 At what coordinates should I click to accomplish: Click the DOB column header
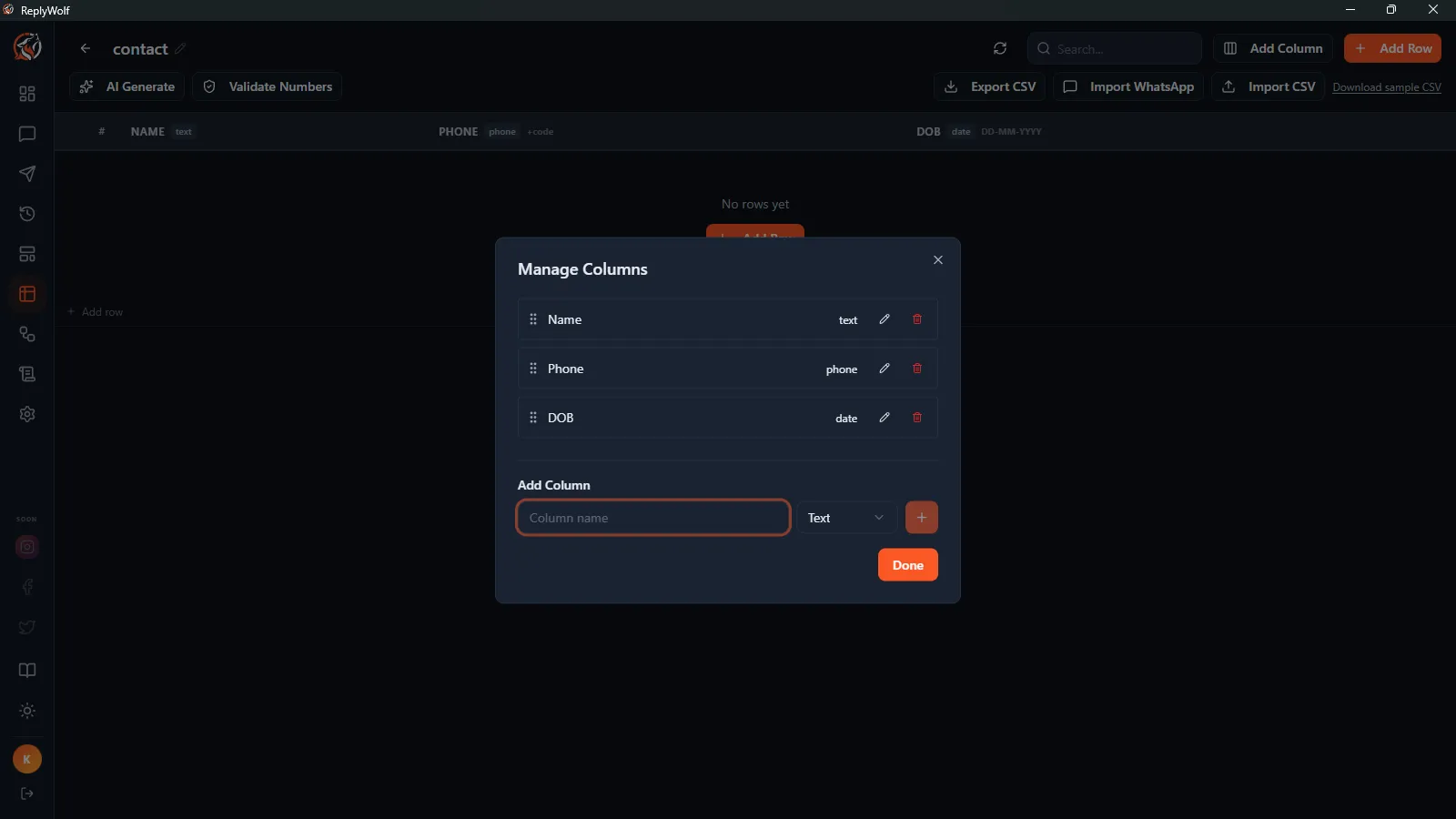pos(928,132)
